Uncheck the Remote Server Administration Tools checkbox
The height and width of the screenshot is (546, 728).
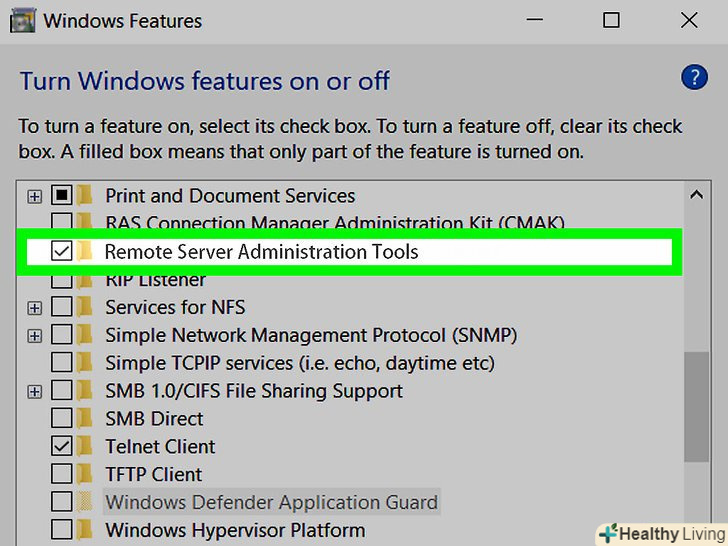(62, 252)
